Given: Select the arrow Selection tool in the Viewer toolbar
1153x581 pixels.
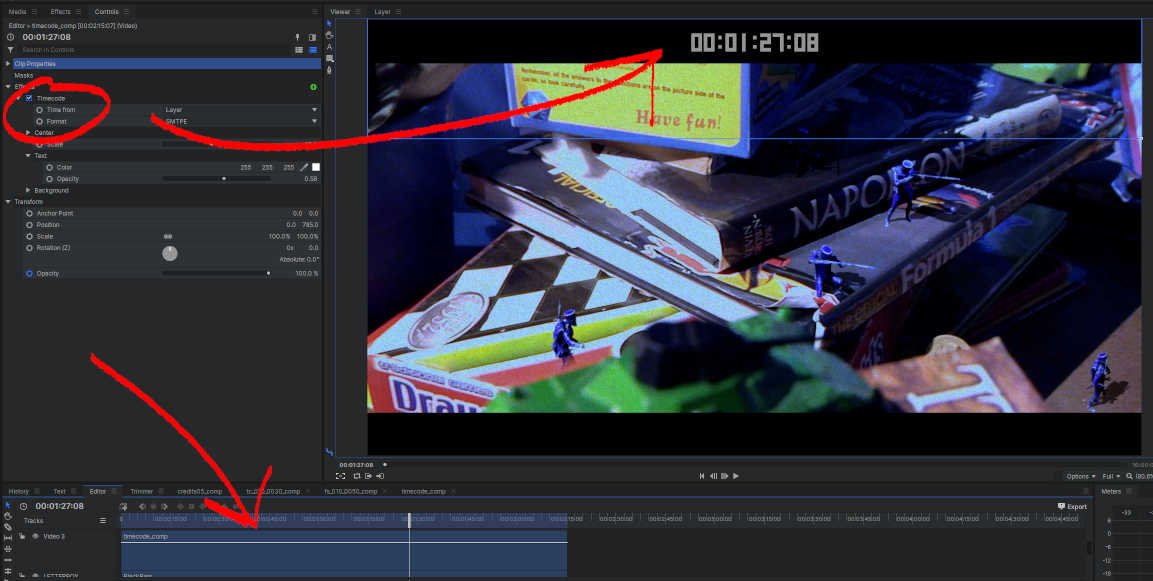Looking at the screenshot, I should (x=329, y=24).
